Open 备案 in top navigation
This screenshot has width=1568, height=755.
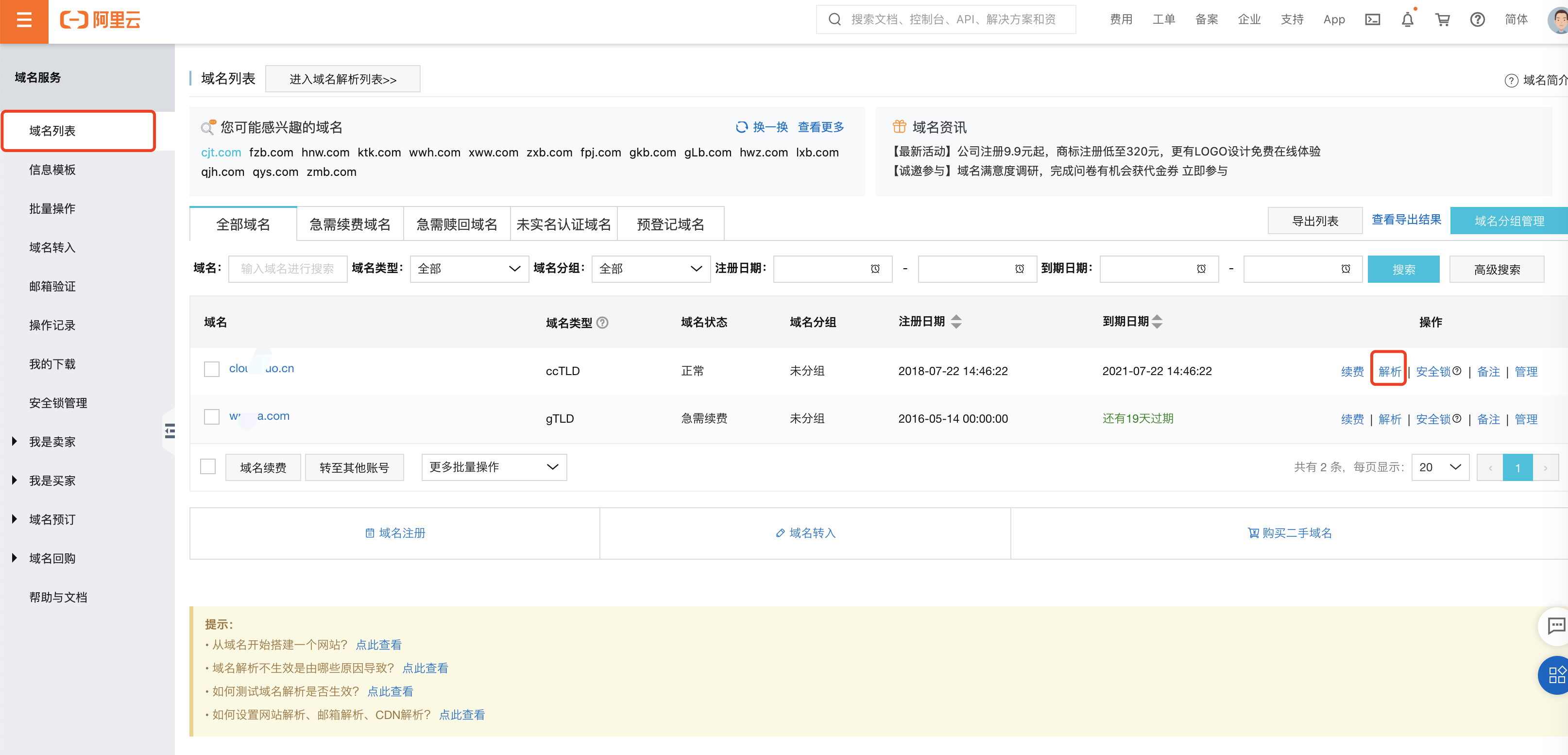[x=1207, y=19]
